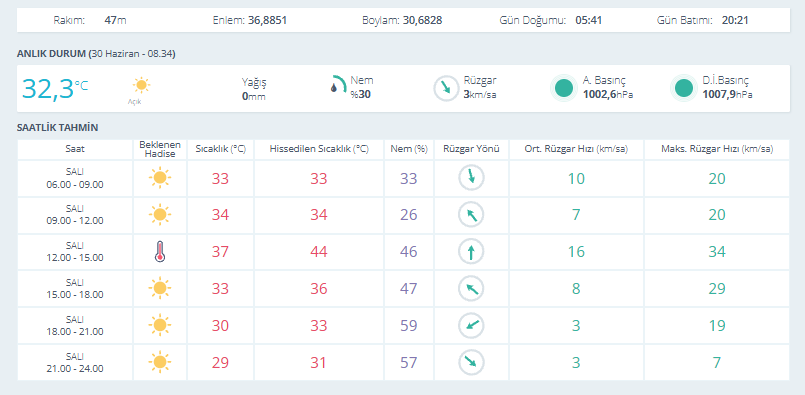Click wind direction arrow for 21.00 - 24.00
The height and width of the screenshot is (395, 805).
(x=471, y=362)
